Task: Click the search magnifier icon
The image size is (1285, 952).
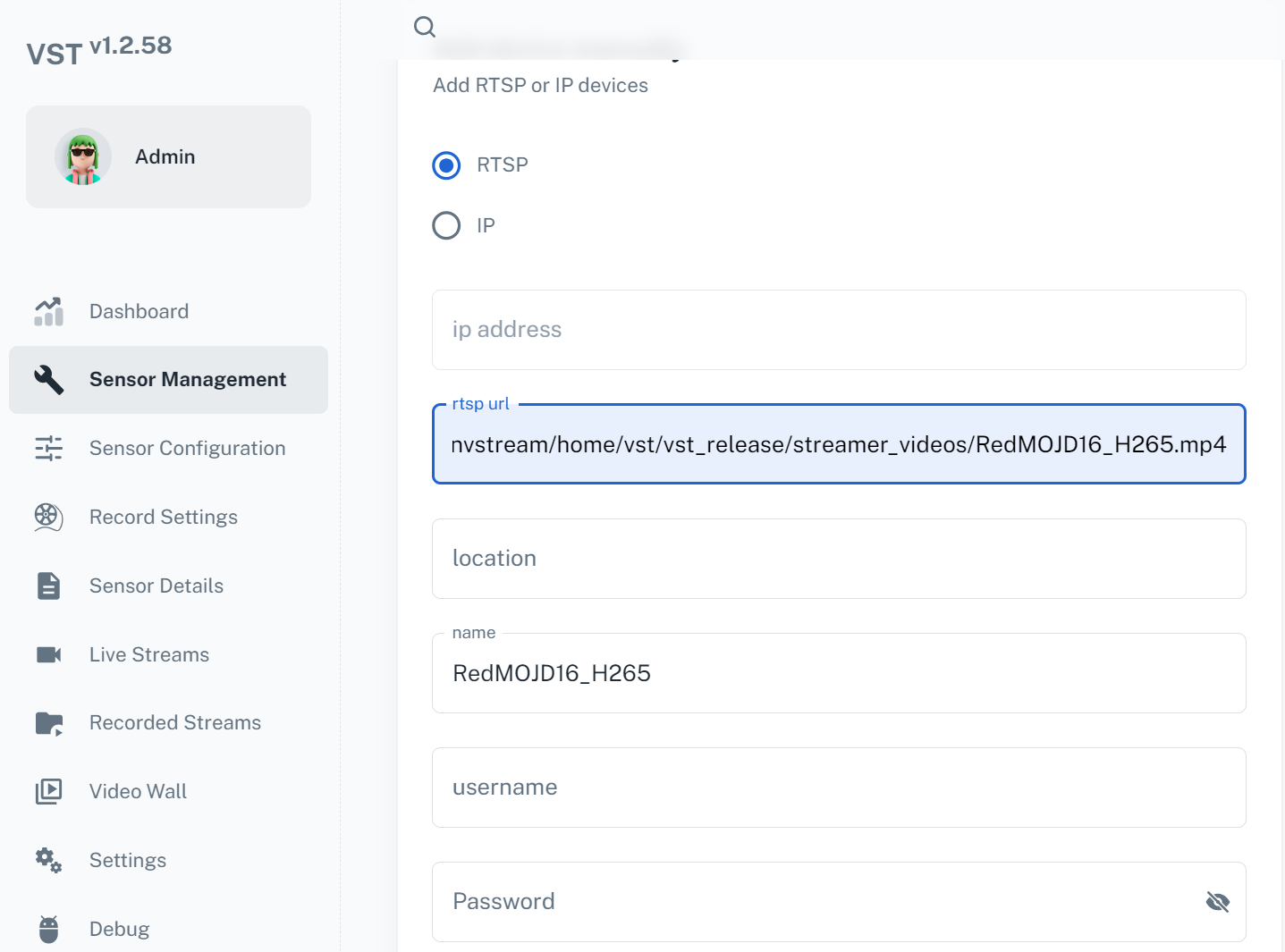Action: pos(425,27)
